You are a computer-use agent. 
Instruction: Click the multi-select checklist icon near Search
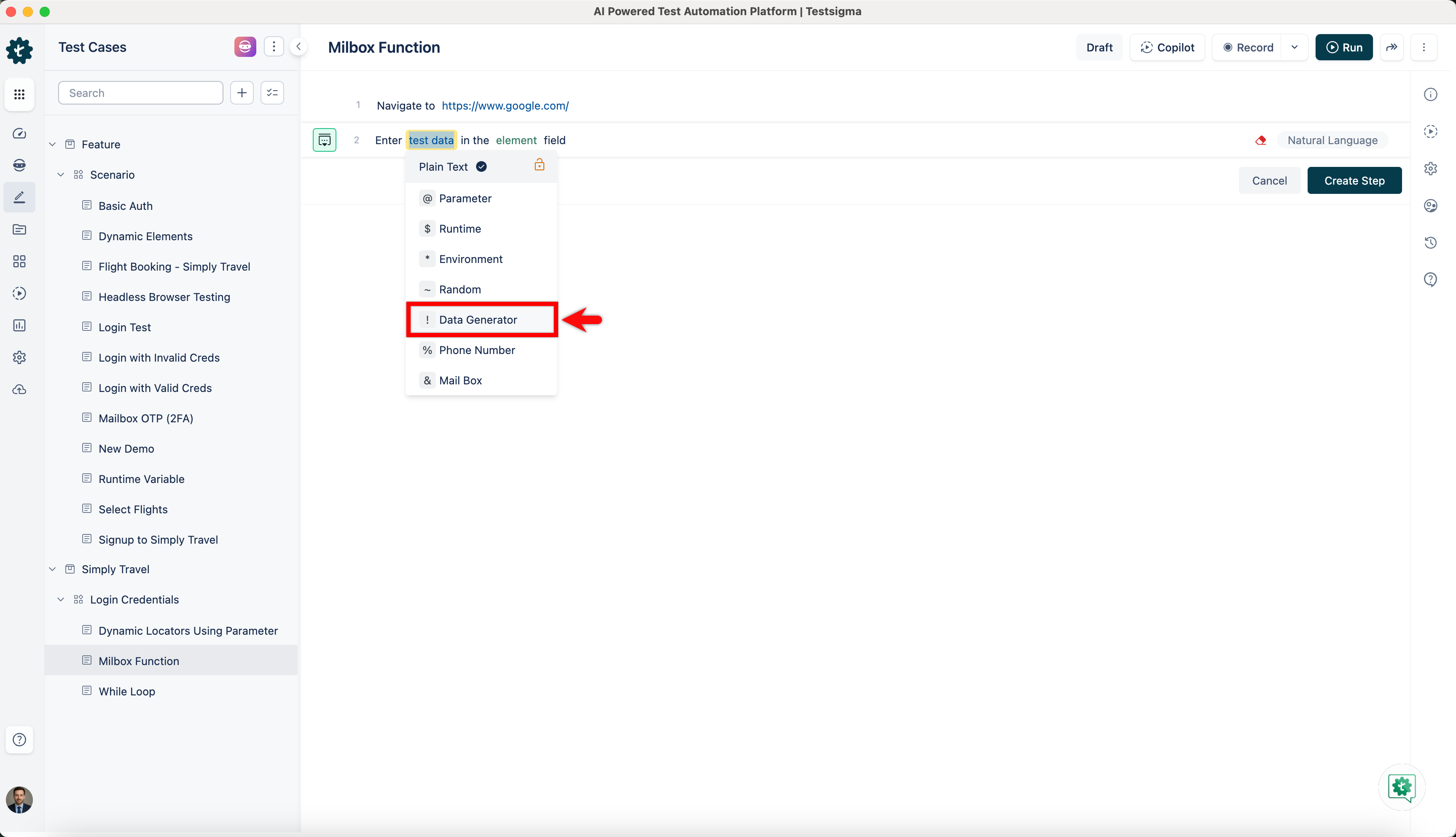coord(272,93)
